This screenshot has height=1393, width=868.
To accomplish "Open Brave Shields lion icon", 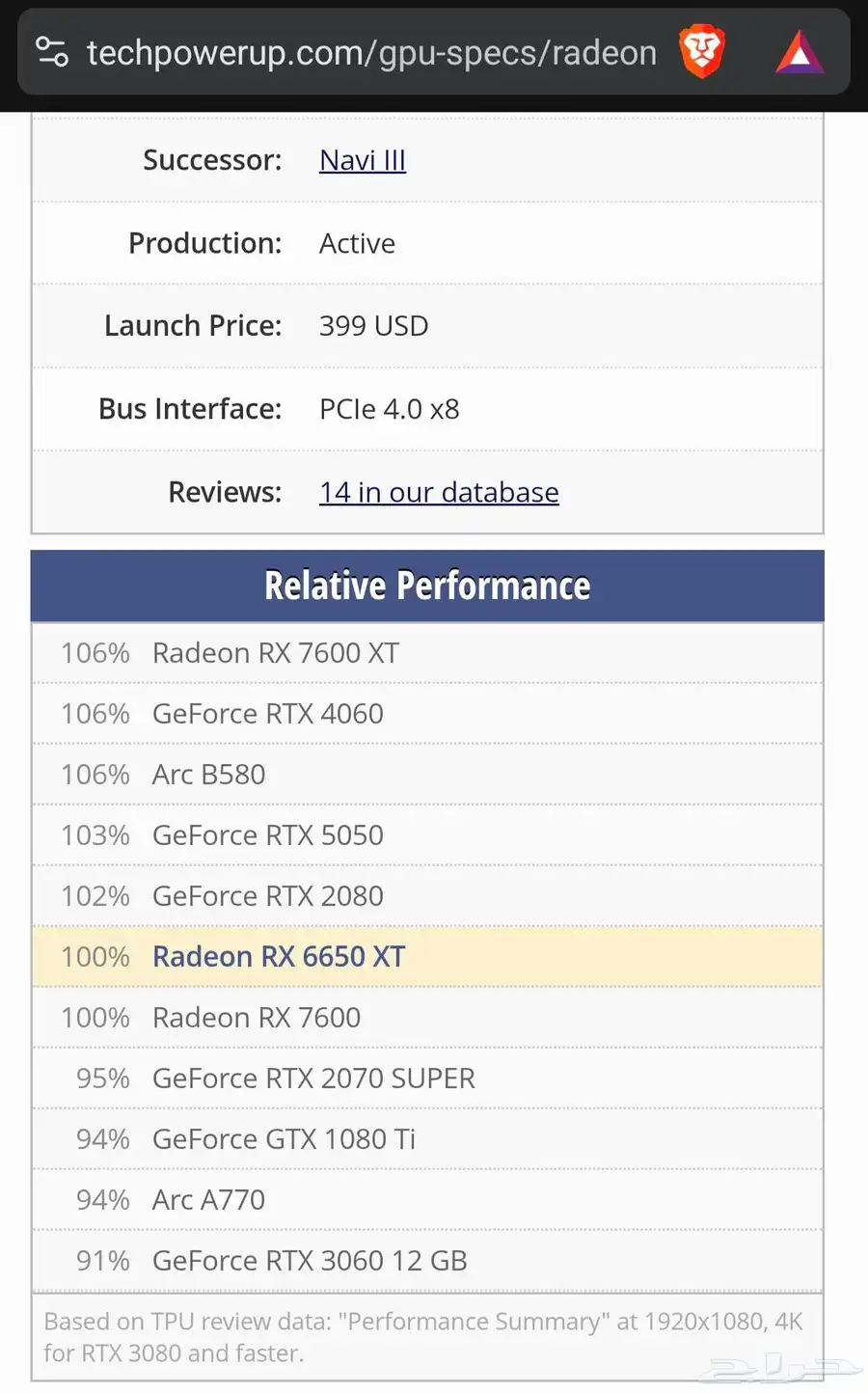I will point(701,52).
